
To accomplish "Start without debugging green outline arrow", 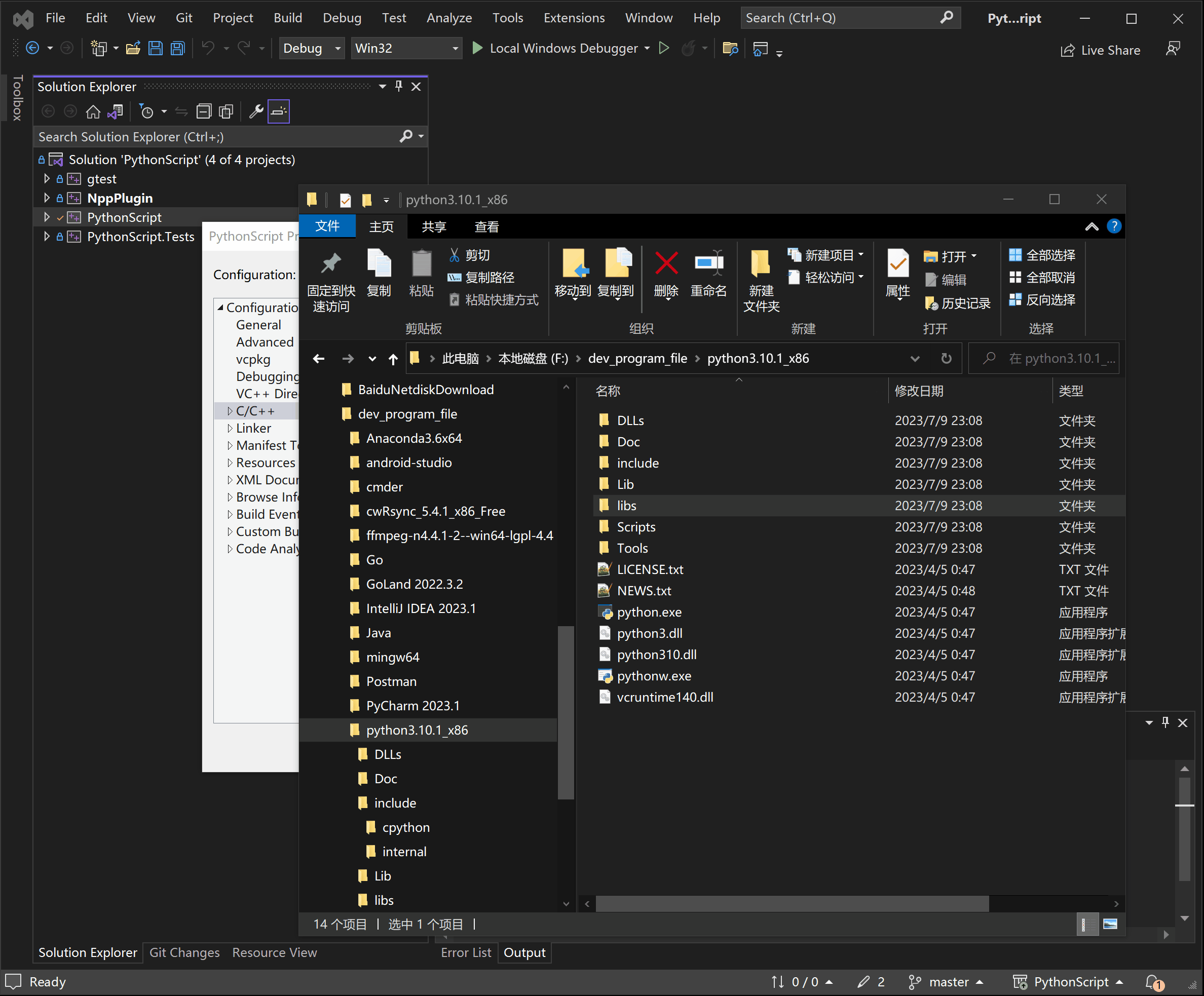I will coord(664,48).
